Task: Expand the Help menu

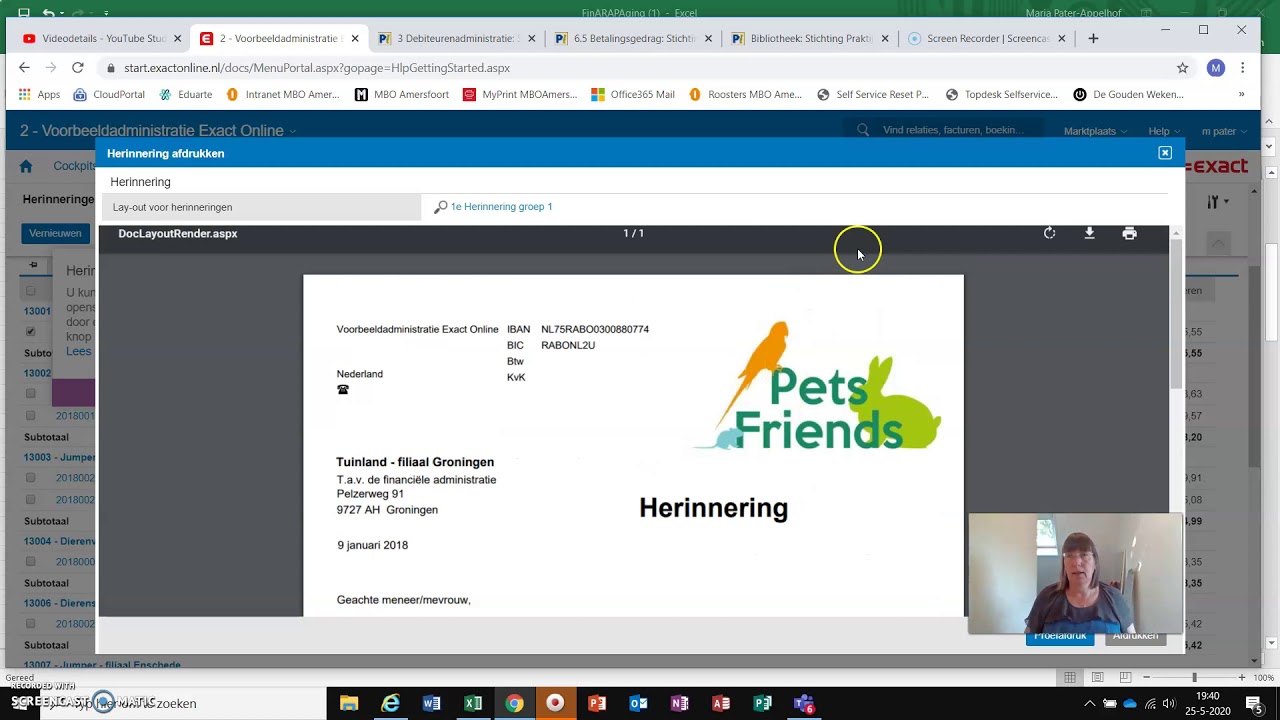Action: [1164, 131]
